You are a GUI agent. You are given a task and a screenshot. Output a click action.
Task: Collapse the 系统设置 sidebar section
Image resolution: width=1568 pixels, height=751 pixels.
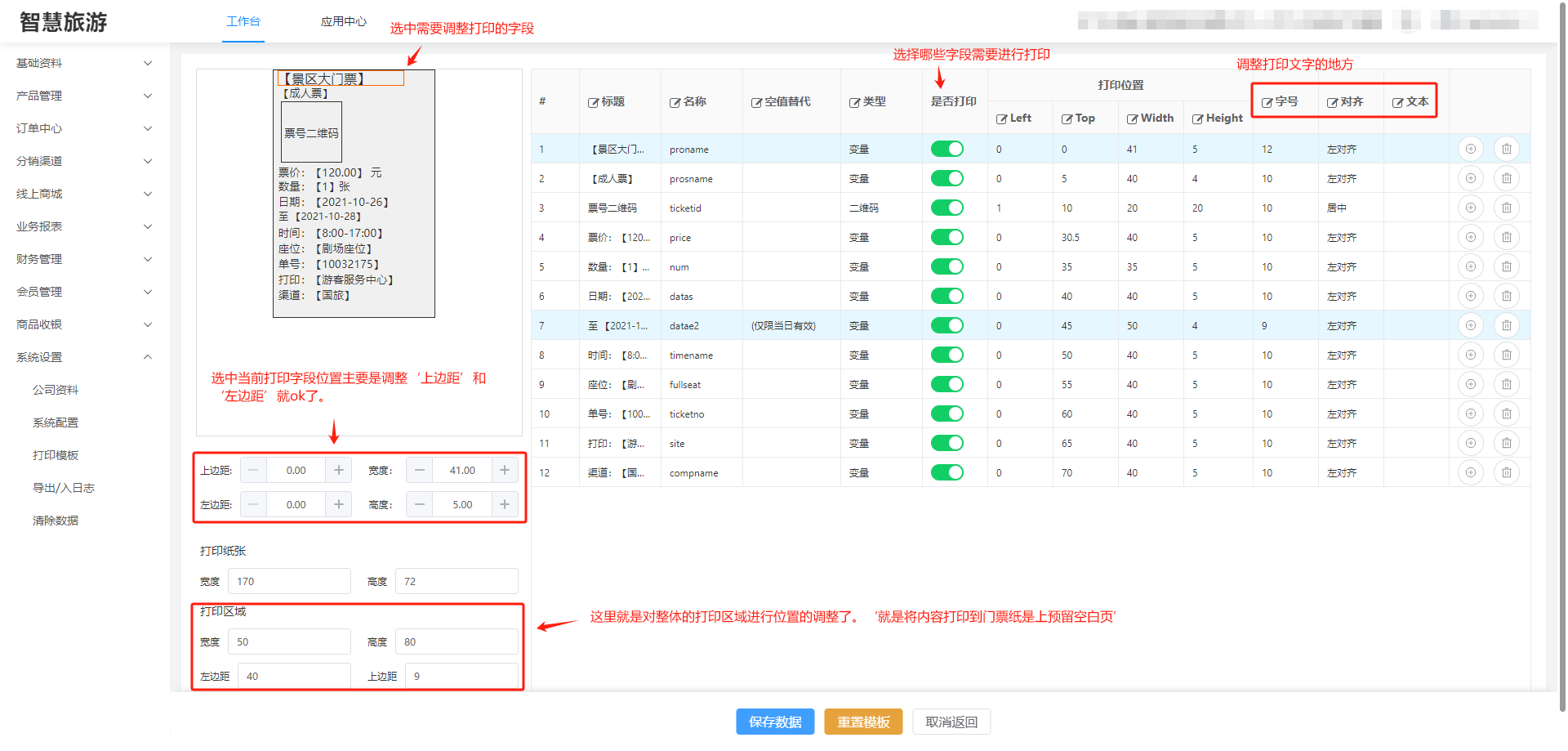[82, 357]
